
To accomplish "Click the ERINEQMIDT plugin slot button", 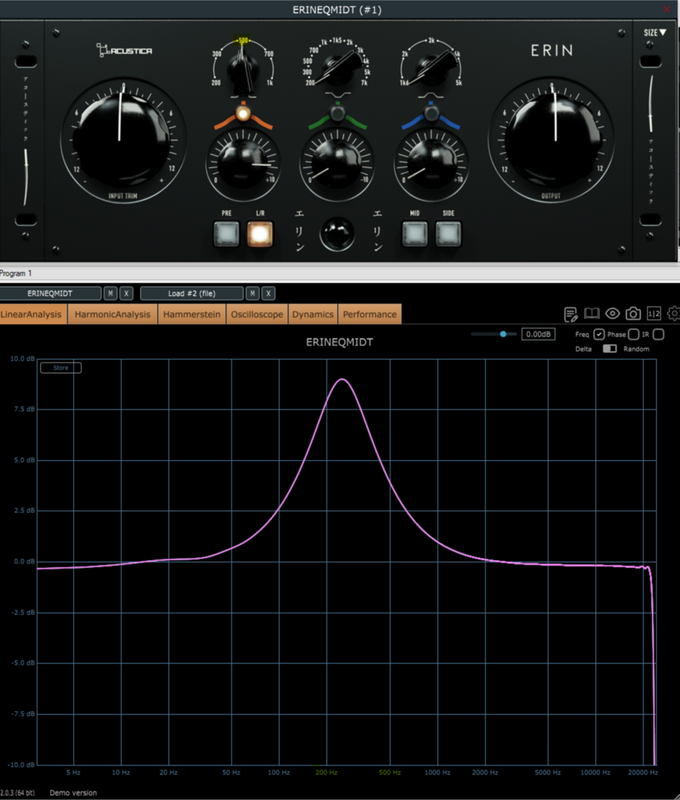I will [50, 293].
